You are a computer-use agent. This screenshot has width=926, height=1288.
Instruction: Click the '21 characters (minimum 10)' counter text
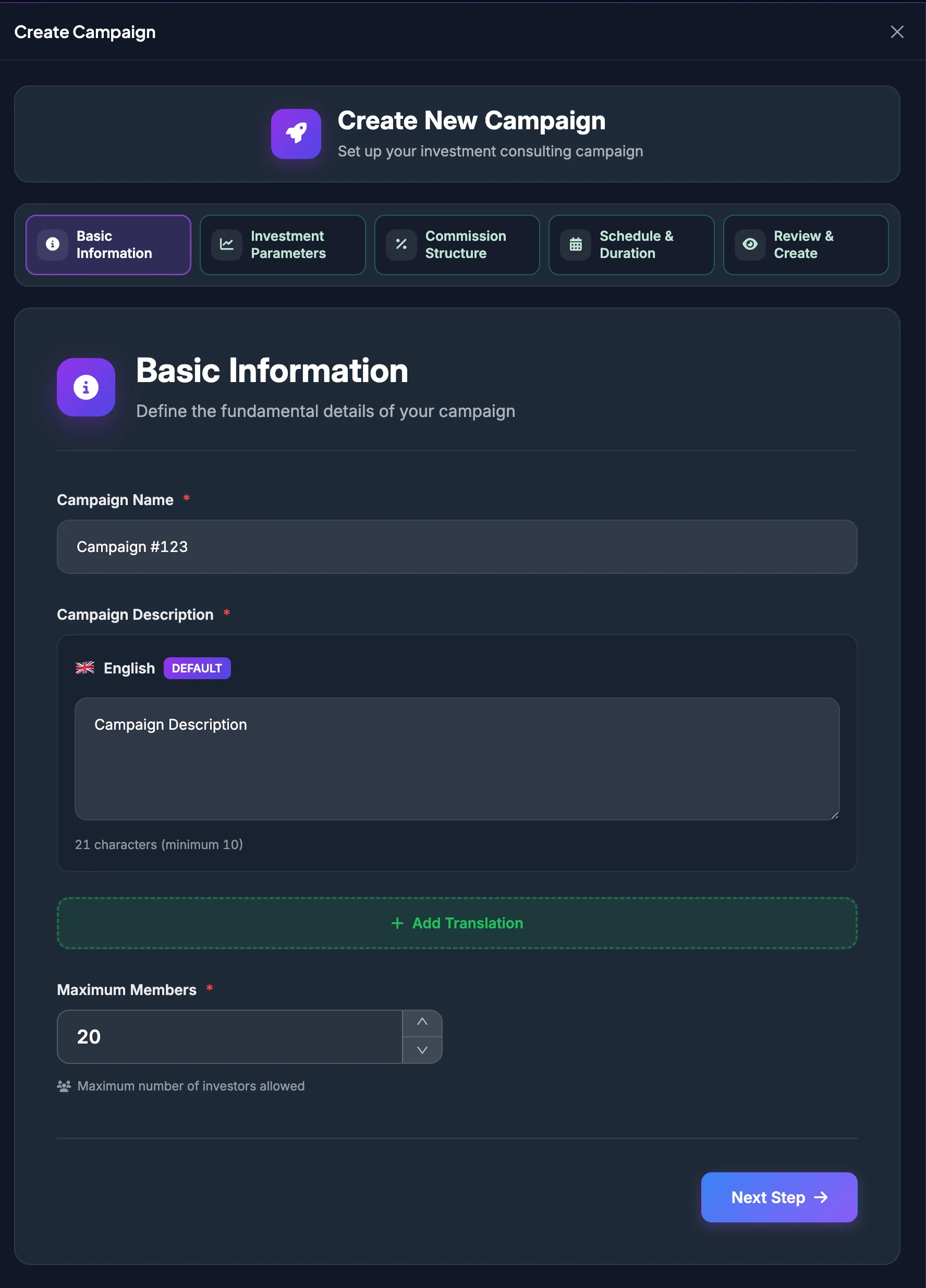159,844
